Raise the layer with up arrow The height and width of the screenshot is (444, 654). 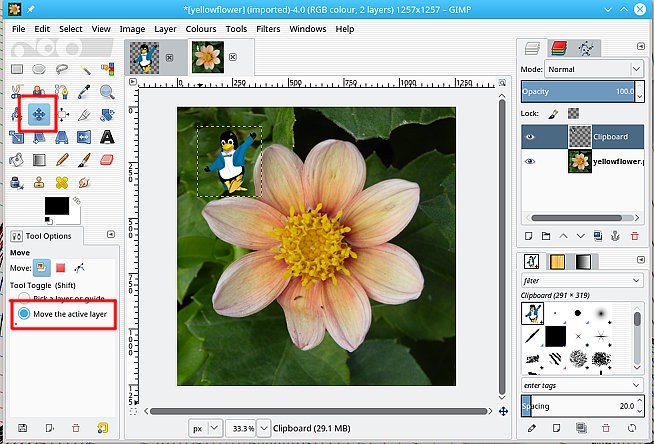coord(563,236)
